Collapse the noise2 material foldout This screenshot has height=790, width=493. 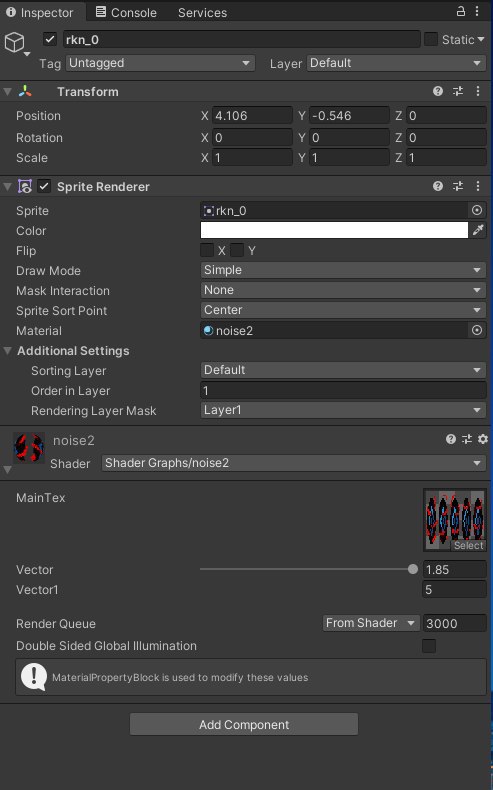pos(8,470)
